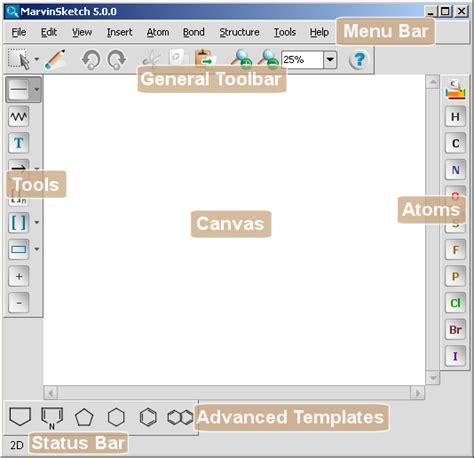Viewport: 474px width, 458px height.
Task: Select the Phosphorus P atom button
Action: [x=455, y=276]
